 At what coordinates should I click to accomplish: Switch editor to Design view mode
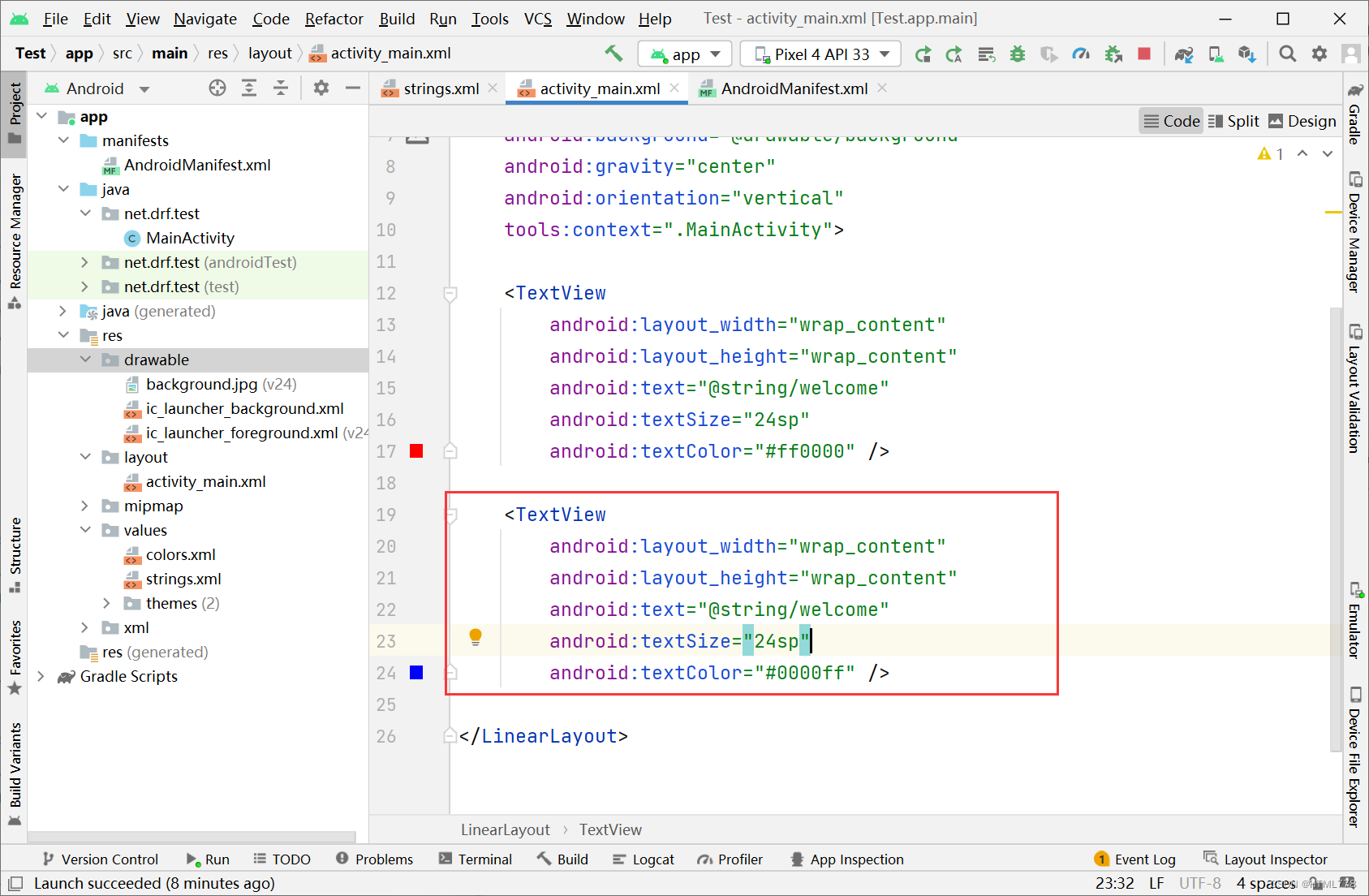(1302, 121)
